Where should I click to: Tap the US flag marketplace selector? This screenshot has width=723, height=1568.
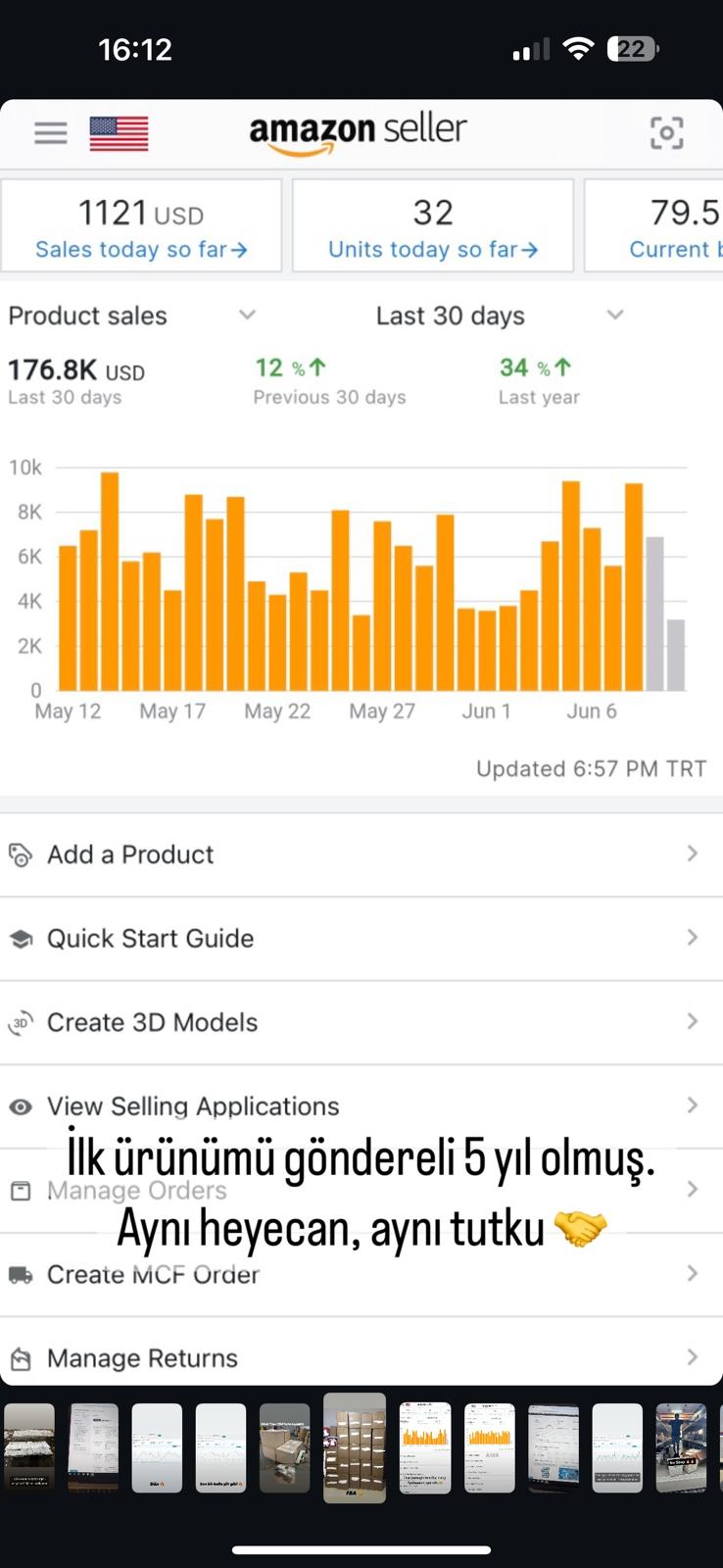pos(119,133)
